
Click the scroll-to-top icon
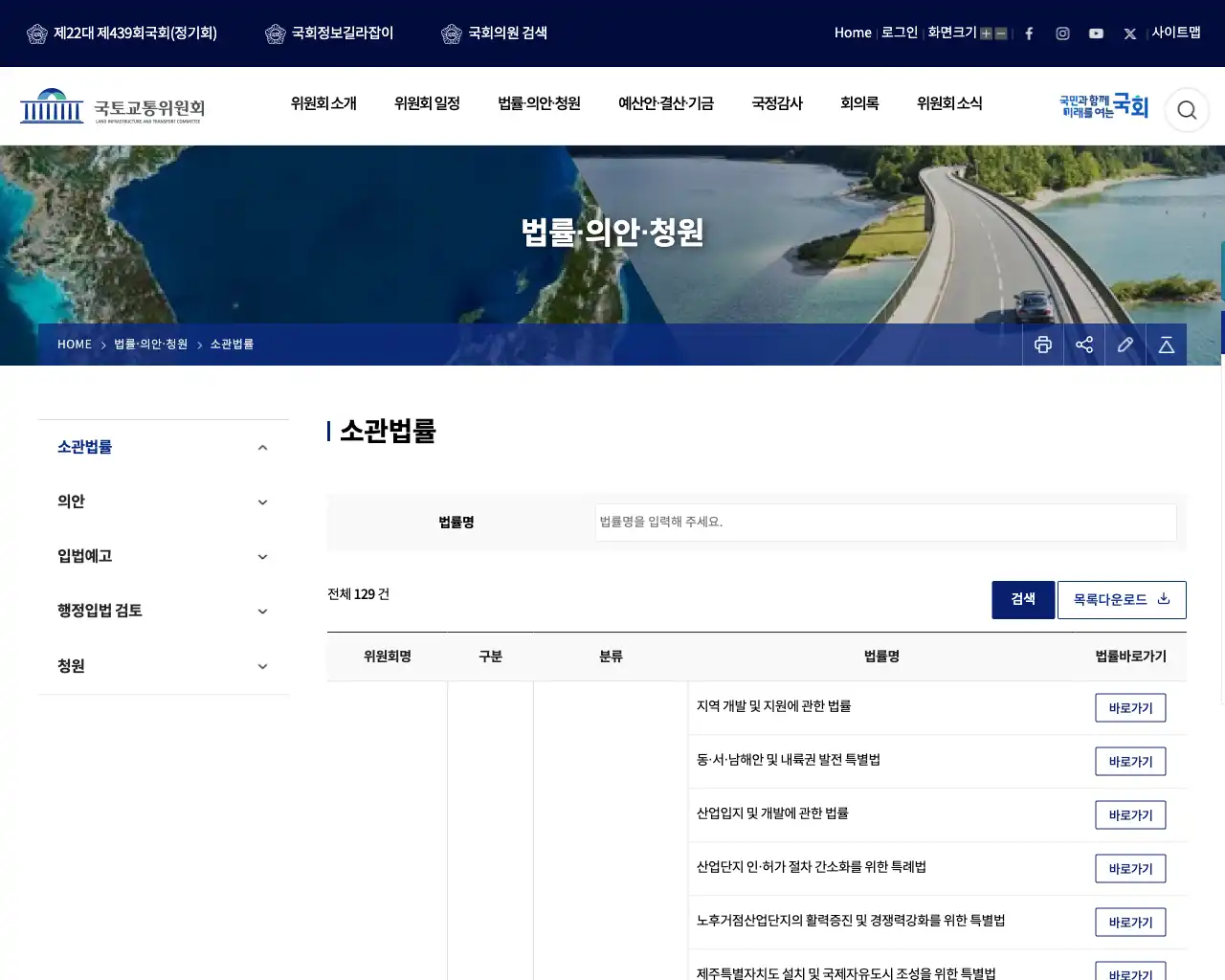point(1167,345)
